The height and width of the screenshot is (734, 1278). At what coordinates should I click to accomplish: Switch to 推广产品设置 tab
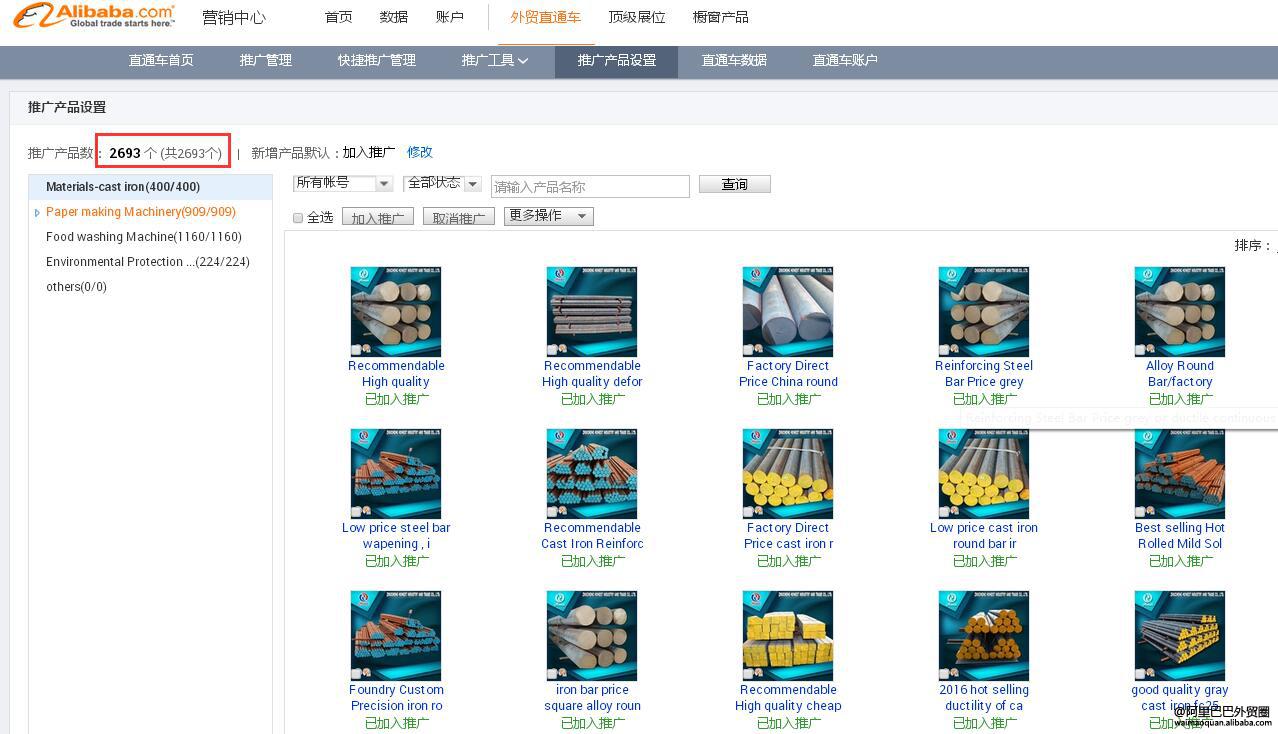pos(617,60)
